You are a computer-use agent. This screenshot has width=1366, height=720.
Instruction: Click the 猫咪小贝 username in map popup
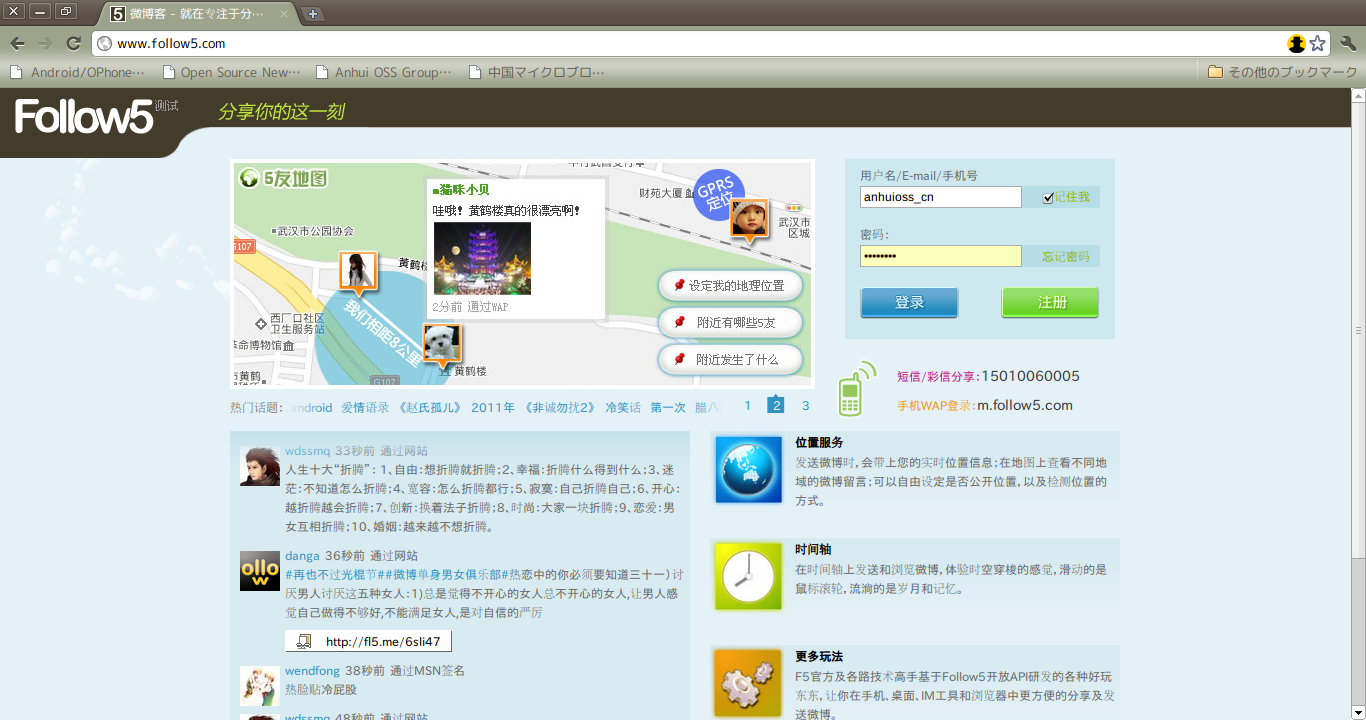coord(464,190)
